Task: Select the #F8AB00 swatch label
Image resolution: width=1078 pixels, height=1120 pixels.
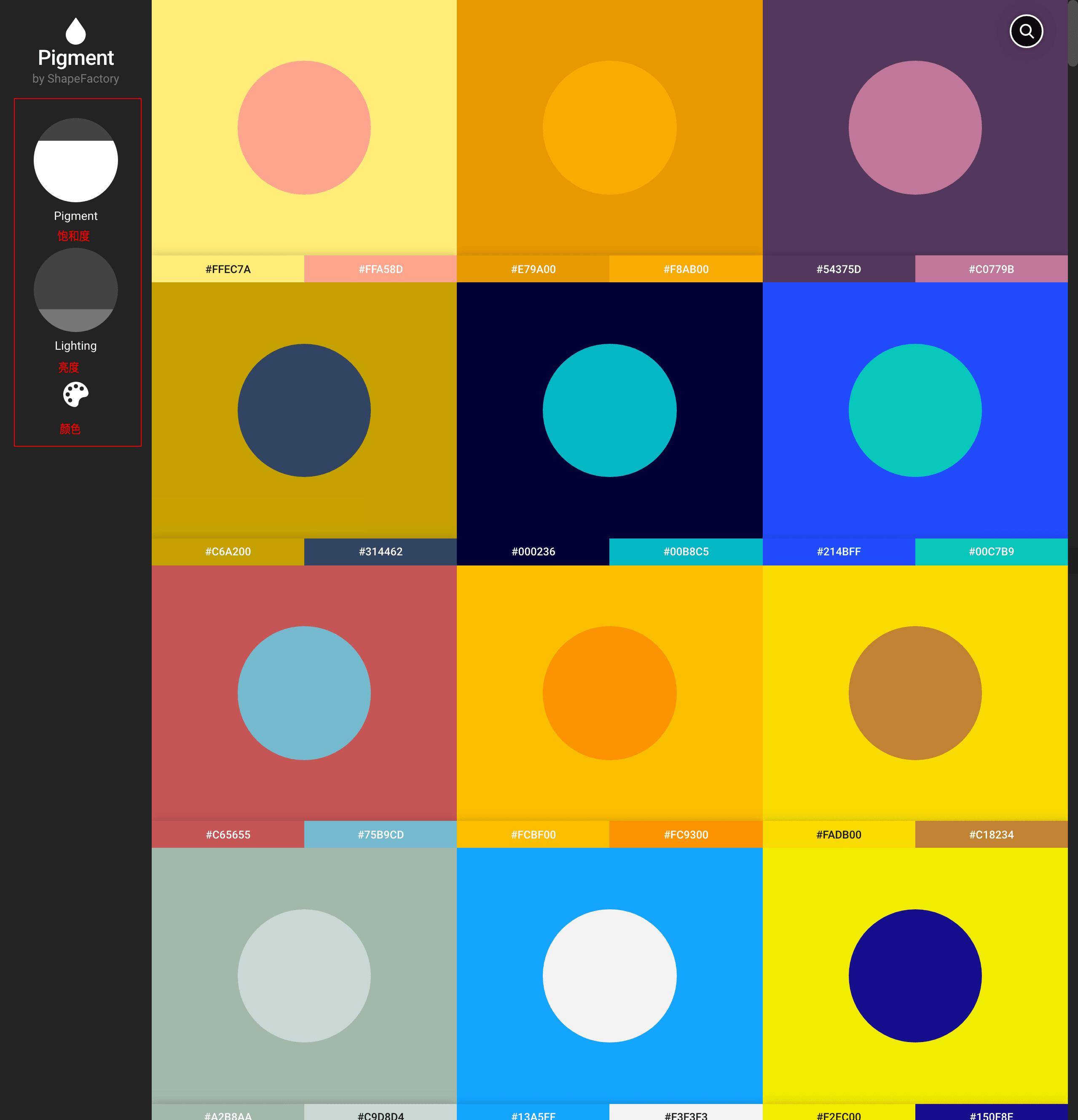Action: [686, 269]
